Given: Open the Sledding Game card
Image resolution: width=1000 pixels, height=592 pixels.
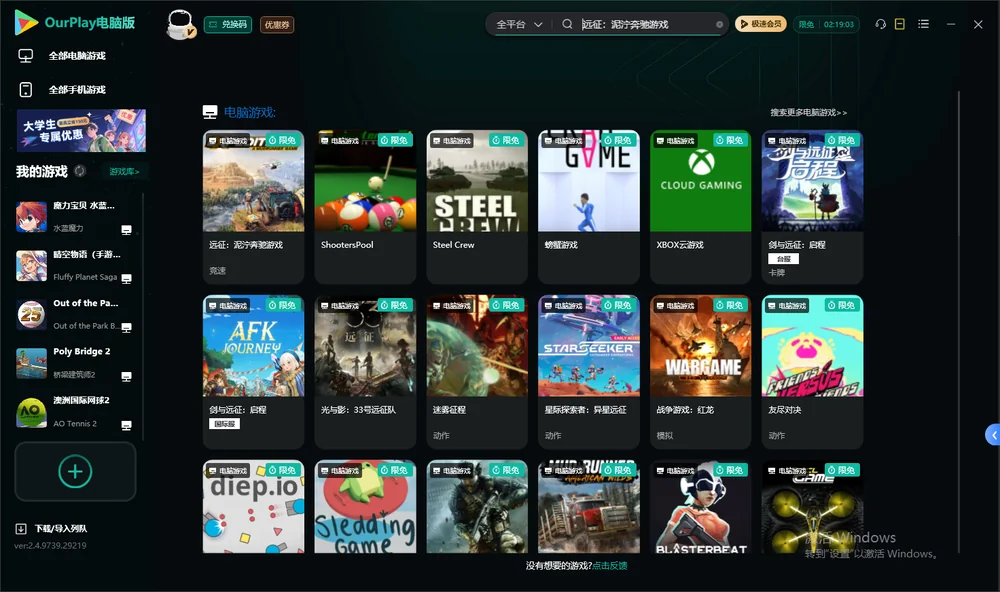Looking at the screenshot, I should pyautogui.click(x=365, y=507).
